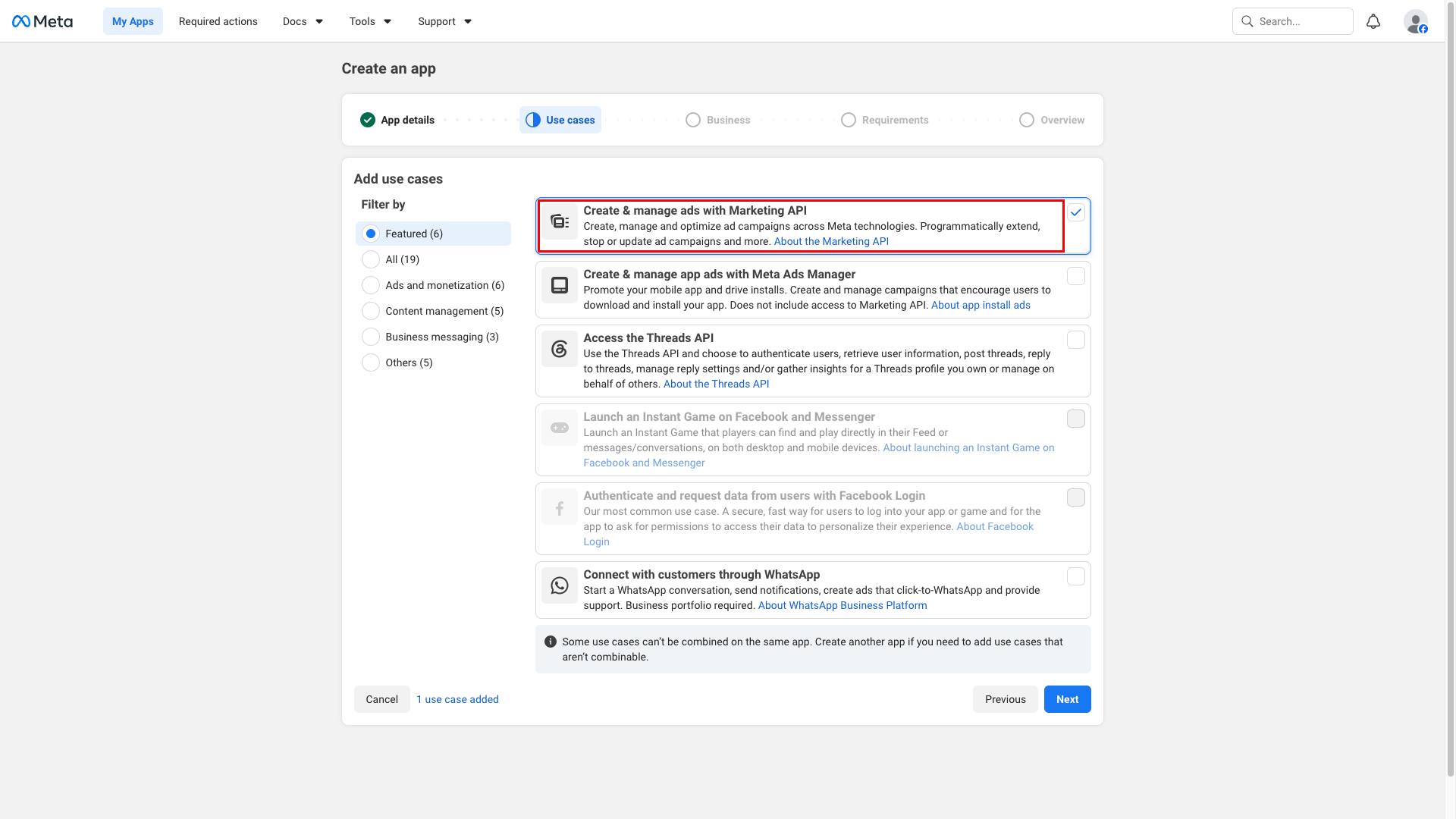
Task: Click the WhatsApp logo icon
Action: click(560, 585)
